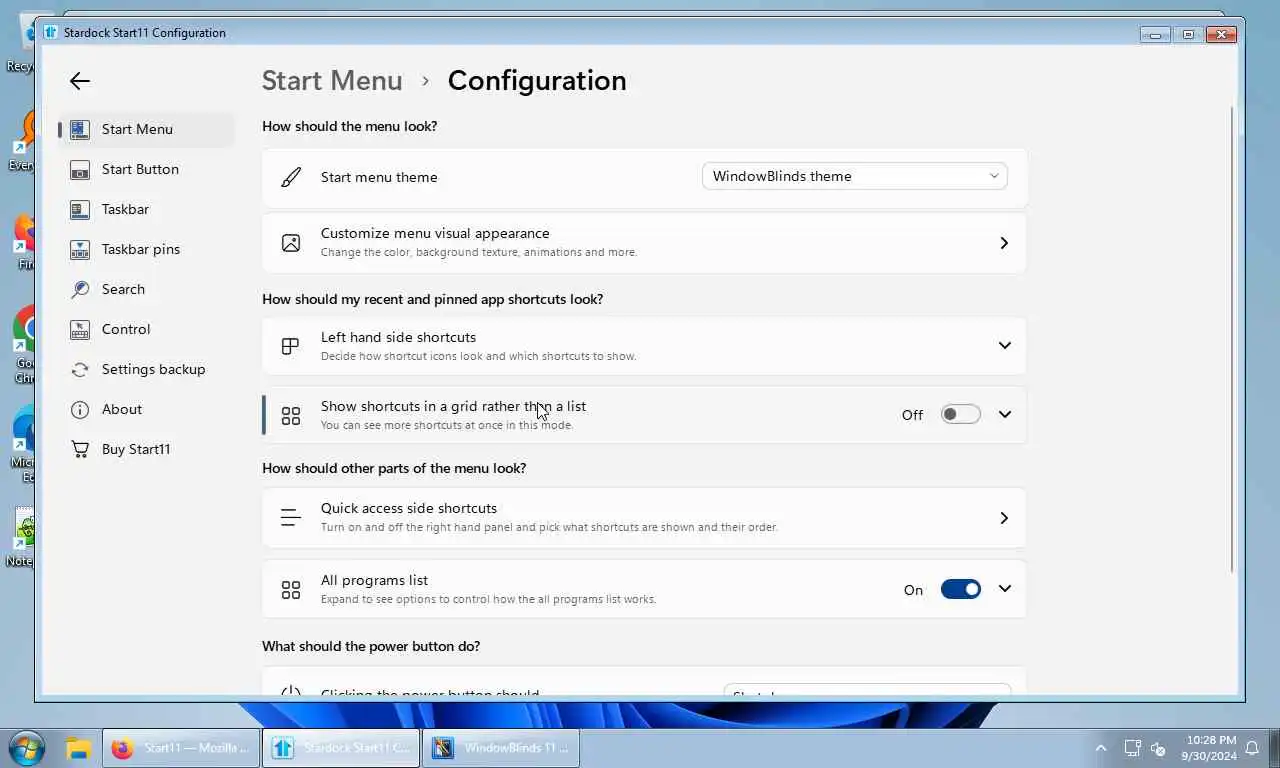Click the Left hand side shortcuts icon
Image resolution: width=1280 pixels, height=768 pixels.
click(290, 346)
